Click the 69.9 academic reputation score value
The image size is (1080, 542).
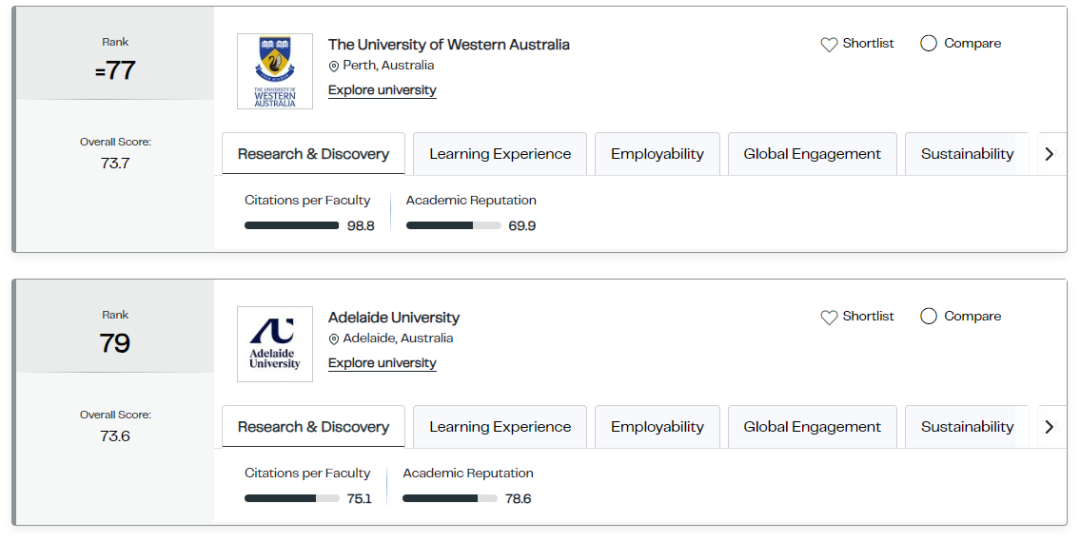coord(522,226)
